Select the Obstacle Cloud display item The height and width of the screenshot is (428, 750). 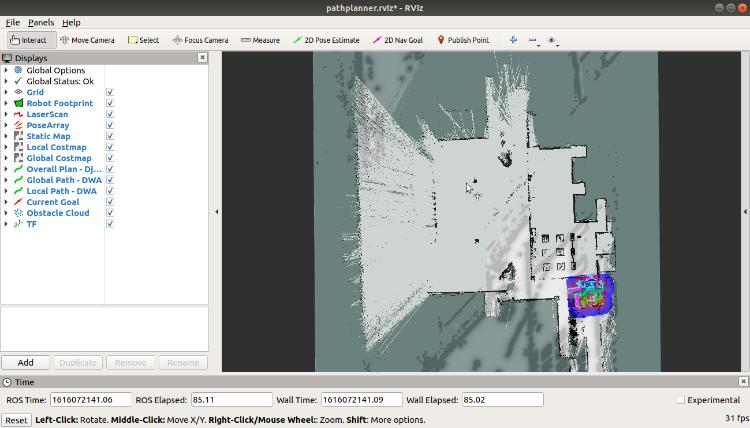tap(57, 213)
